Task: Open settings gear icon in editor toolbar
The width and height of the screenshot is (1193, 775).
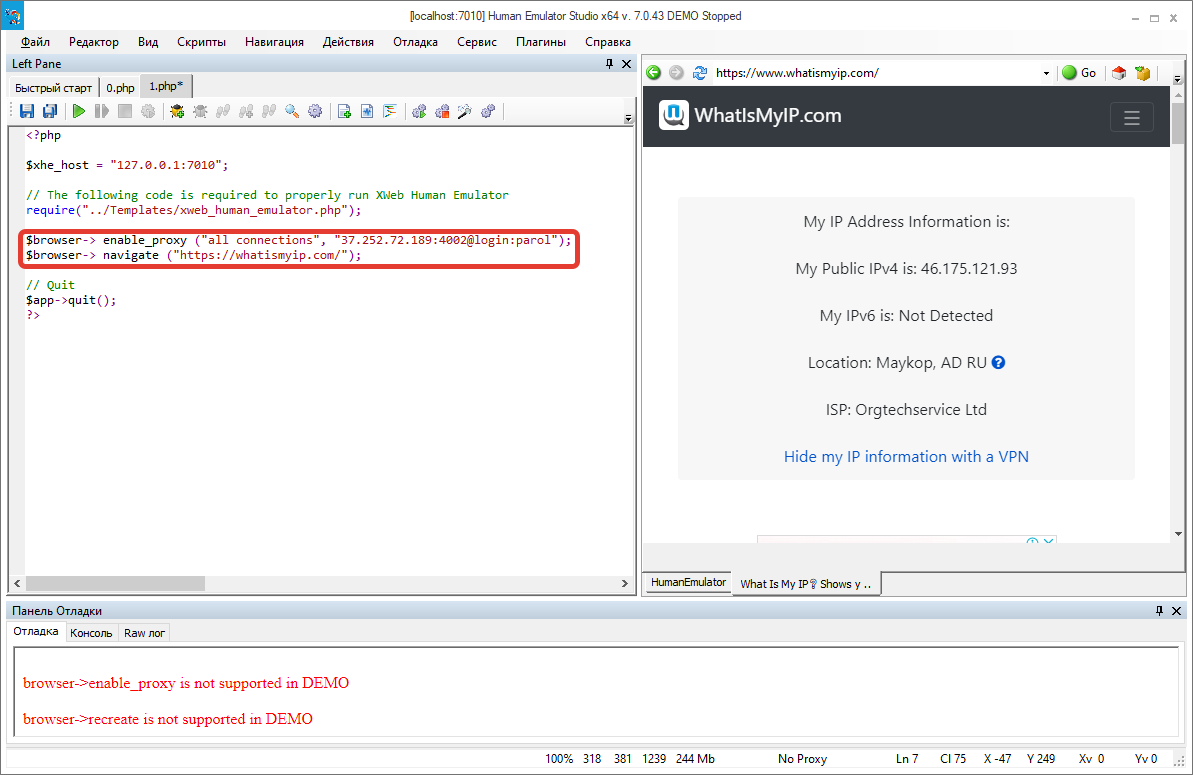Action: point(315,111)
